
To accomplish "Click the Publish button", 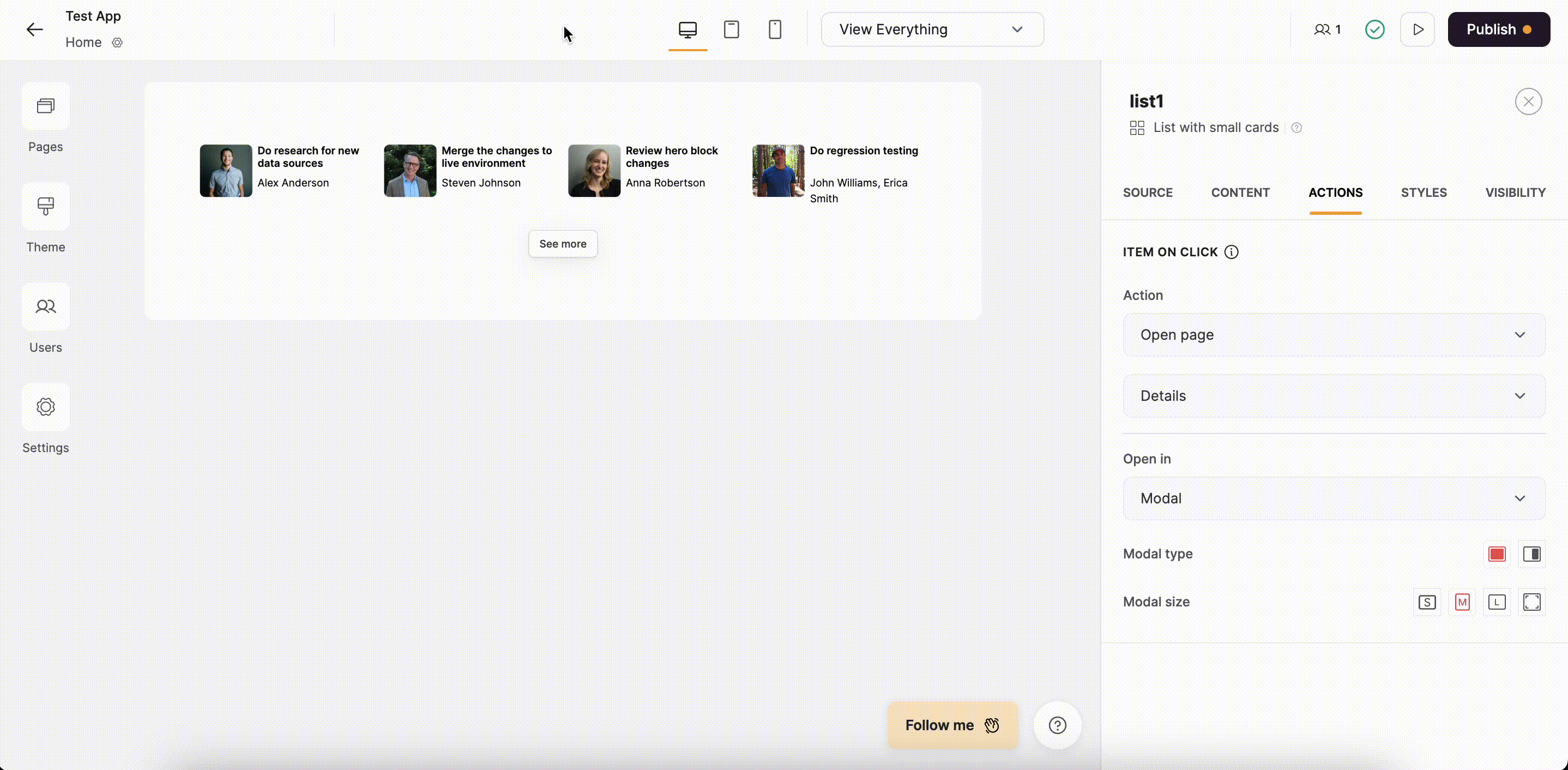I will point(1499,29).
